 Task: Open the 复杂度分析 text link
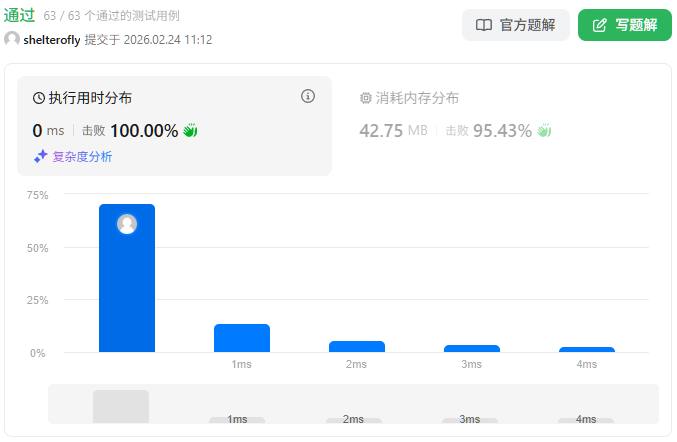(82, 157)
